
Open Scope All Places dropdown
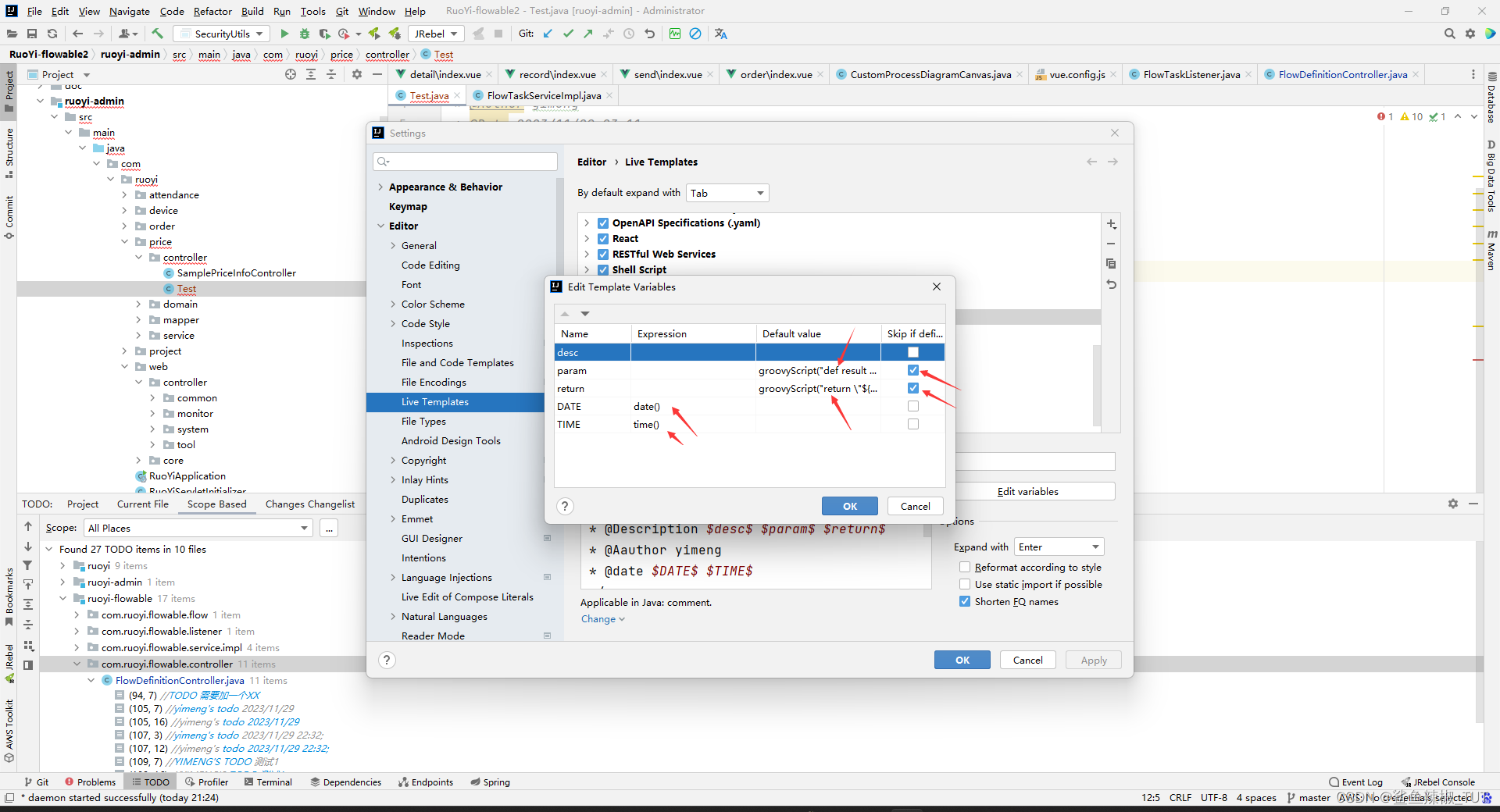[198, 528]
